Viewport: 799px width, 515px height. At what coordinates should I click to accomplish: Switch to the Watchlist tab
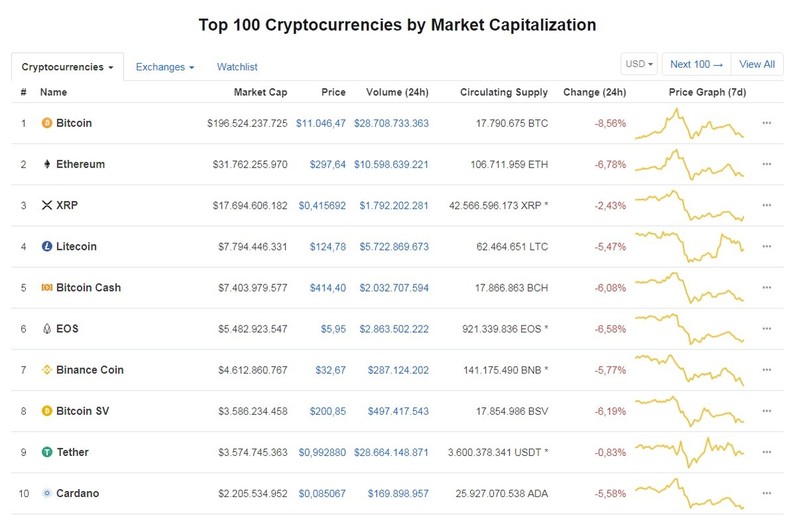click(x=237, y=67)
